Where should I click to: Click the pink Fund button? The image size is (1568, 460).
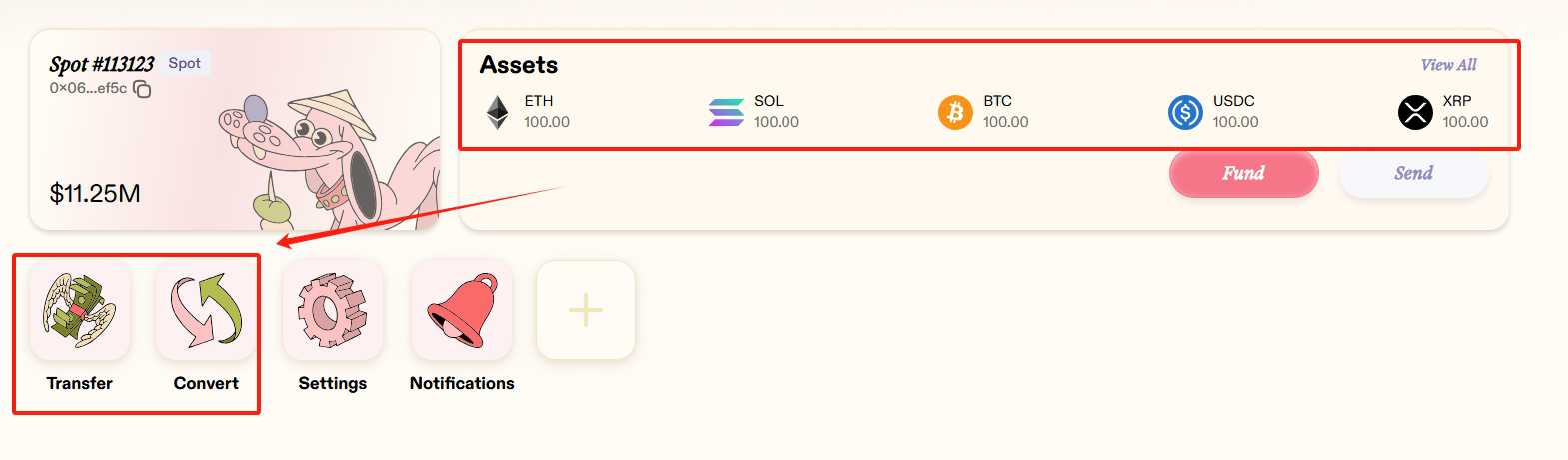(1243, 173)
